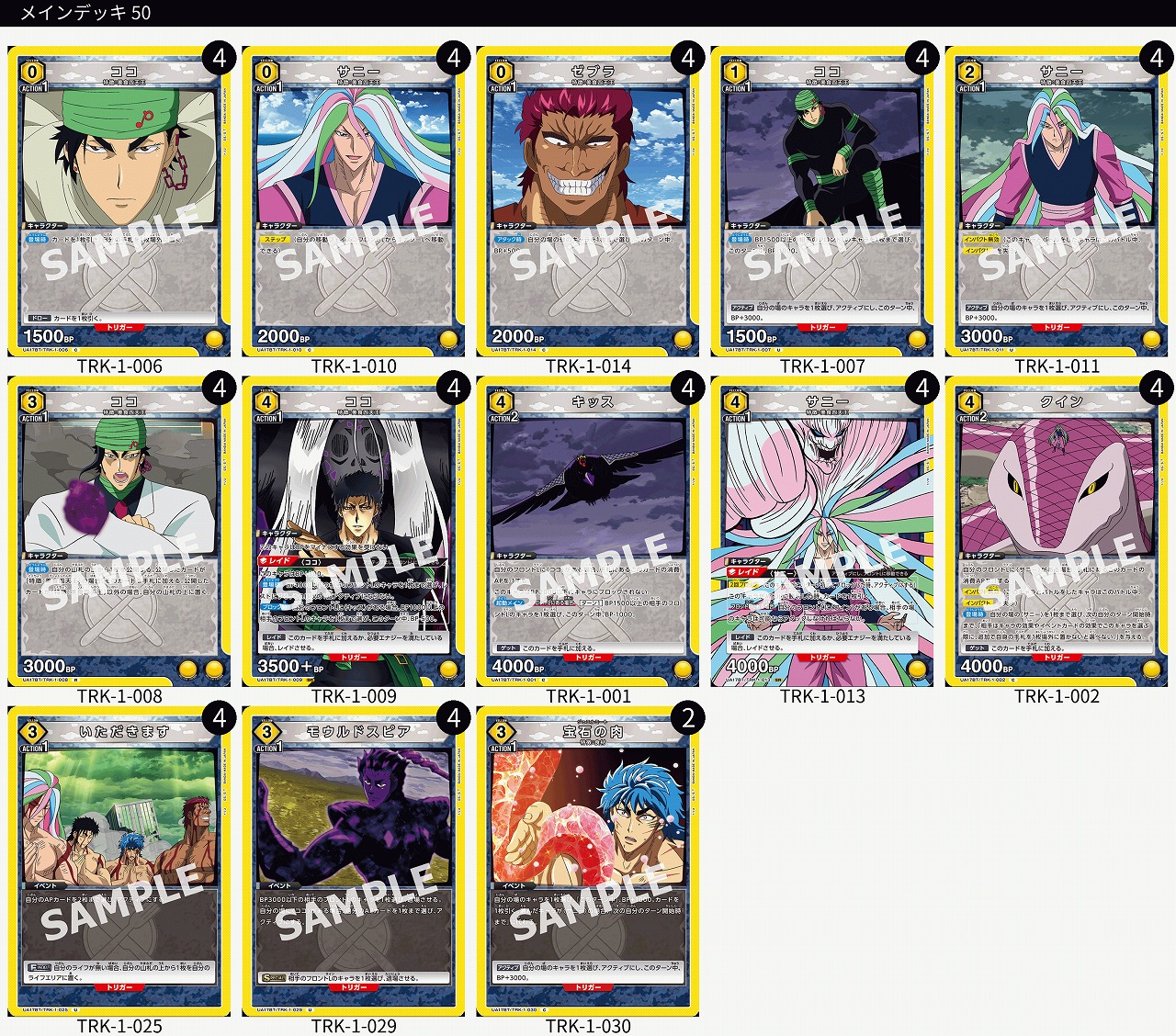Click the TRK-1-029 card number label

coord(354,1026)
